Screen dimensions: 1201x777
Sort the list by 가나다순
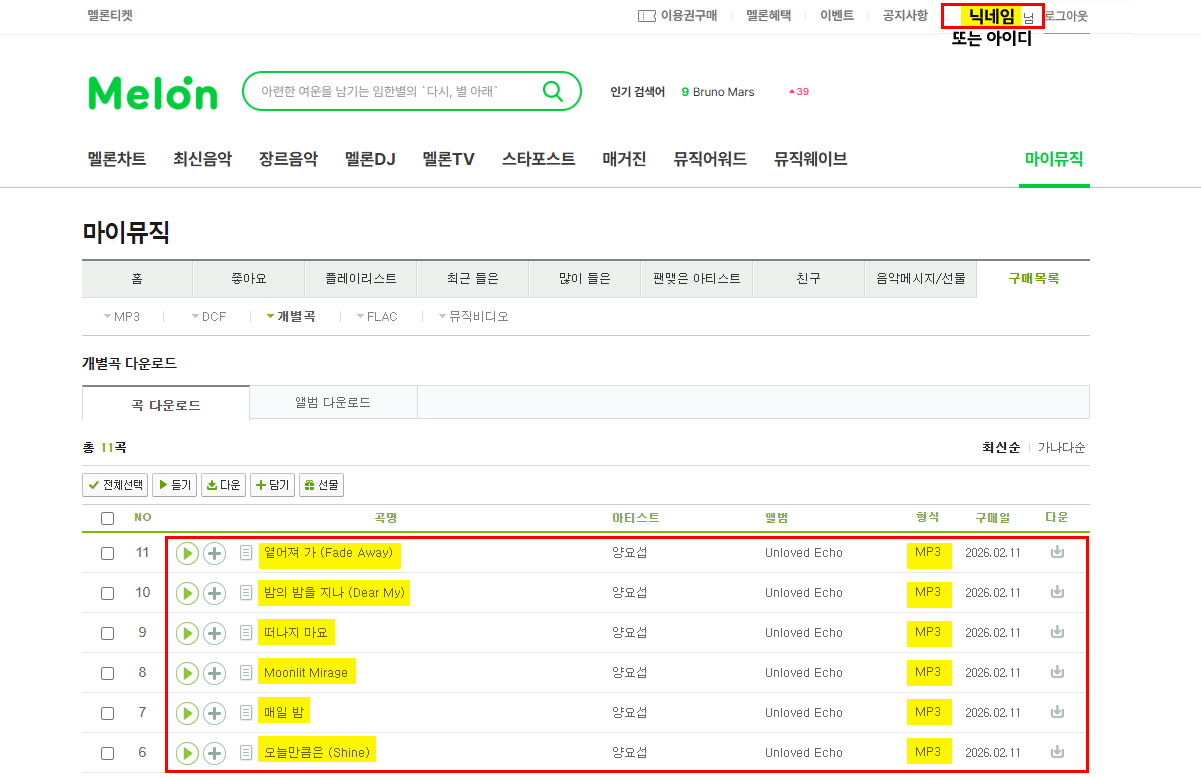[1061, 448]
